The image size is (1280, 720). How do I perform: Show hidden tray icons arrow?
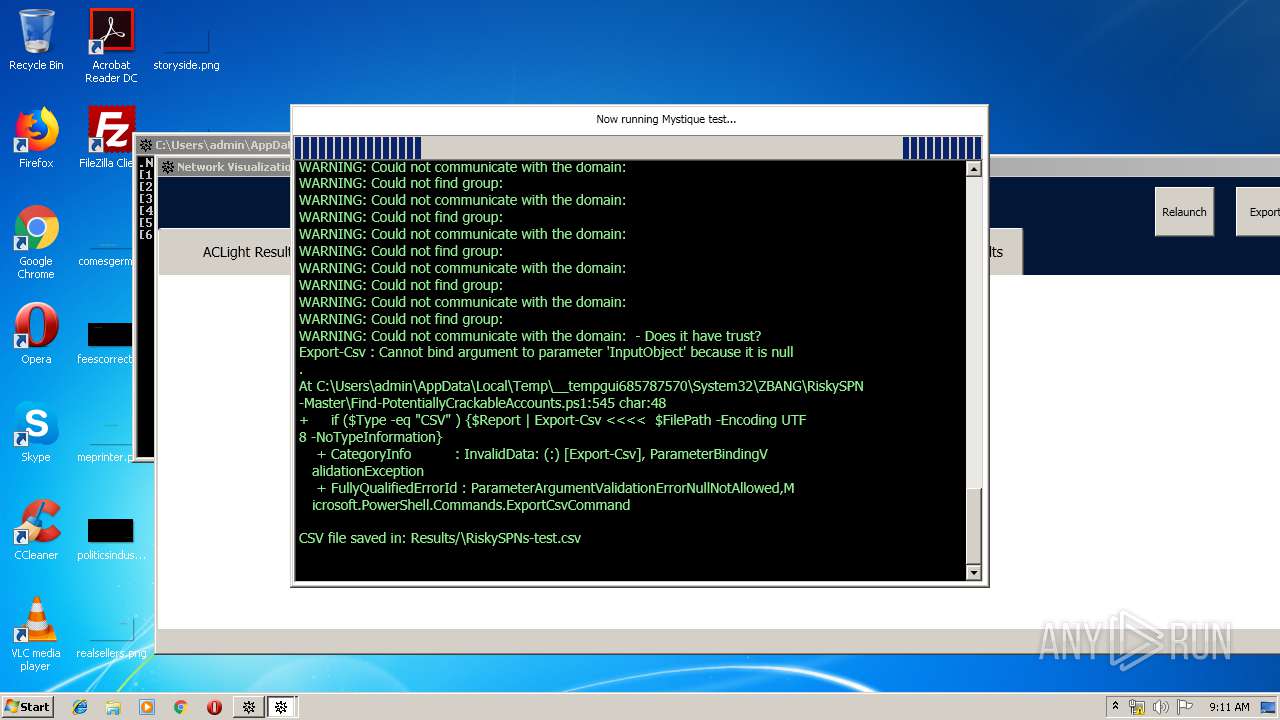[x=1115, y=707]
